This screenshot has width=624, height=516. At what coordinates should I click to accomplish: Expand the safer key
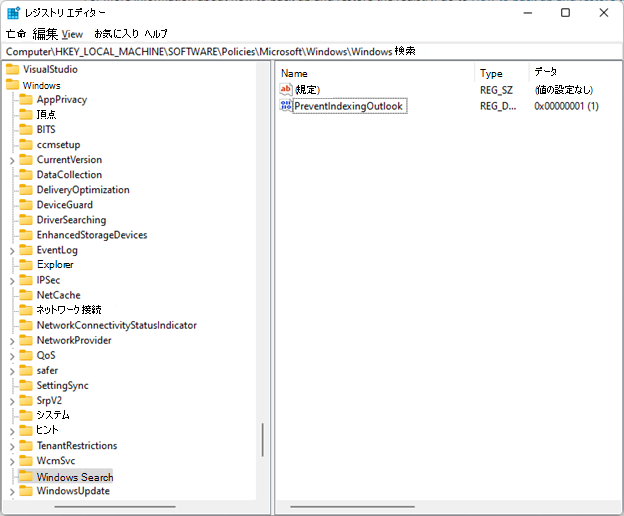(12, 371)
